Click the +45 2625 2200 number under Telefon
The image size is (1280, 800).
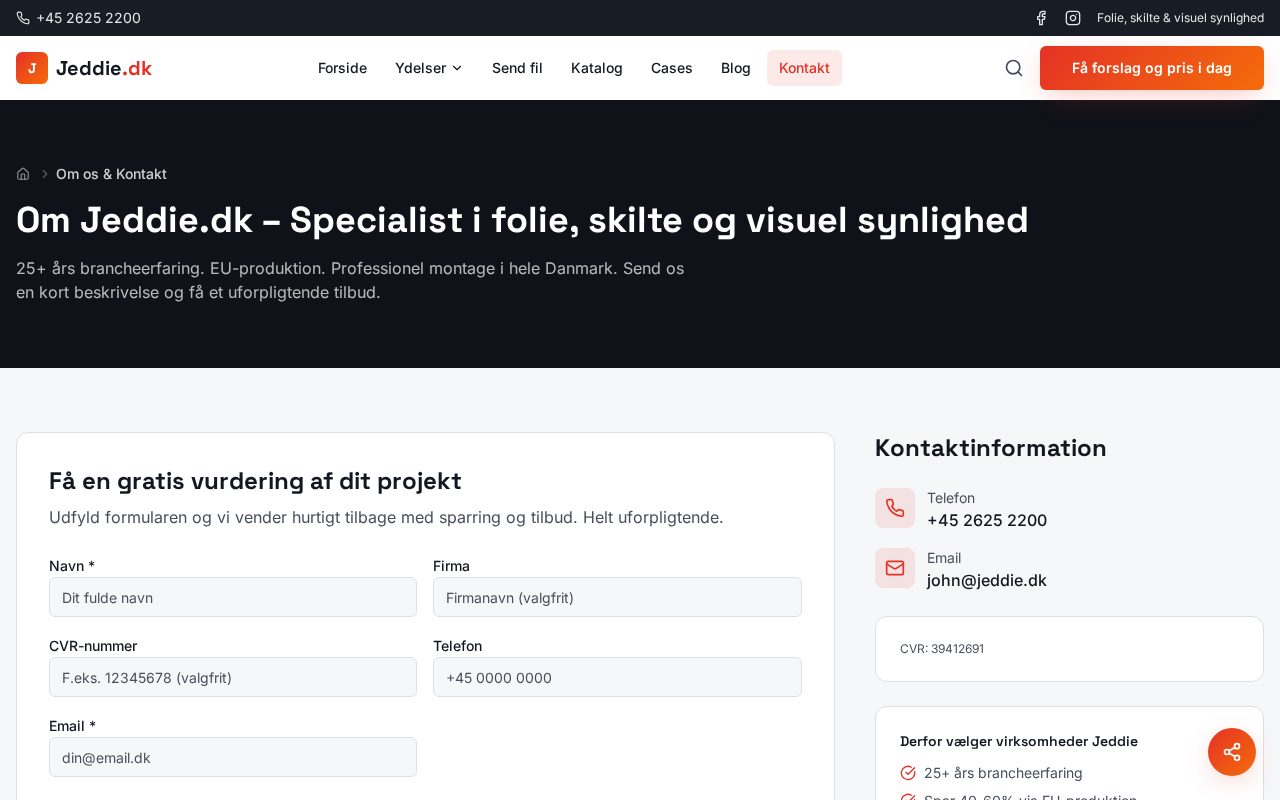tap(987, 520)
